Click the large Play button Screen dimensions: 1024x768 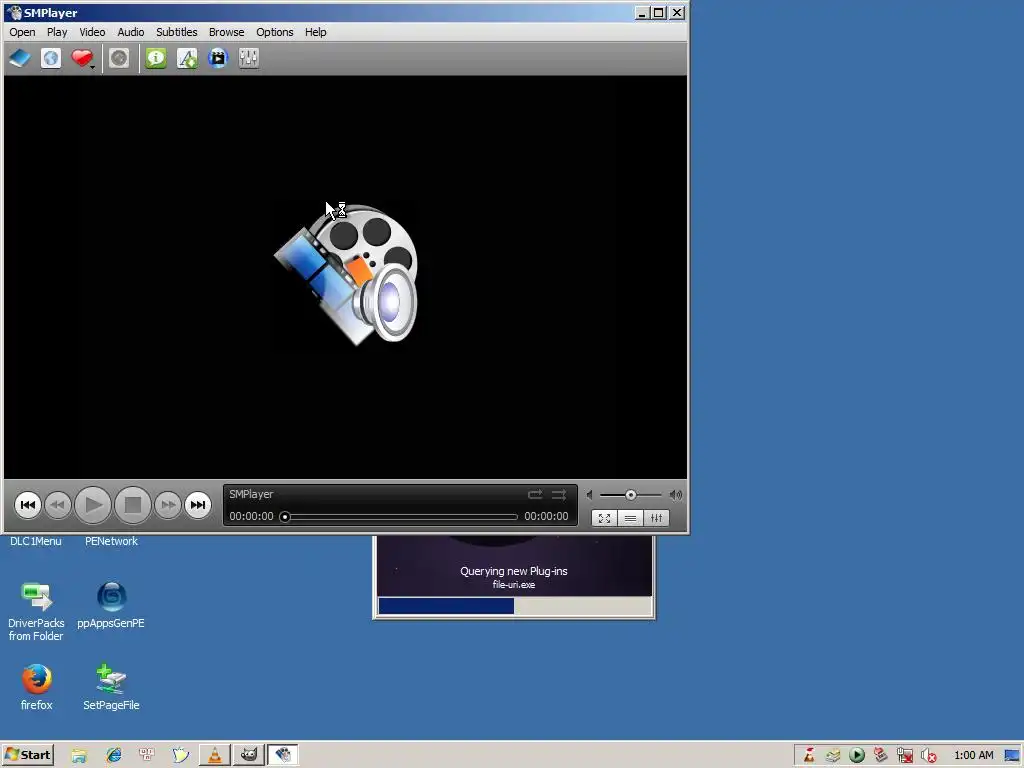(93, 505)
